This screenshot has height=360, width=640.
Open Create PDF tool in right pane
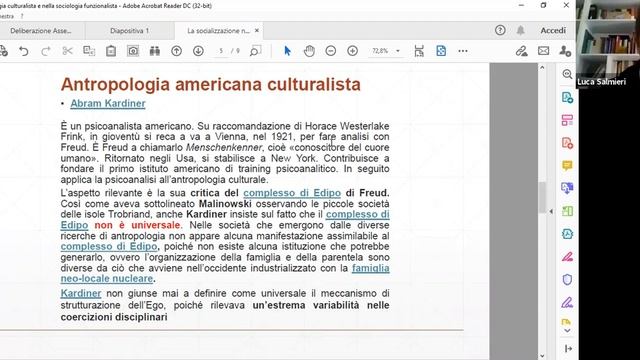click(x=567, y=143)
